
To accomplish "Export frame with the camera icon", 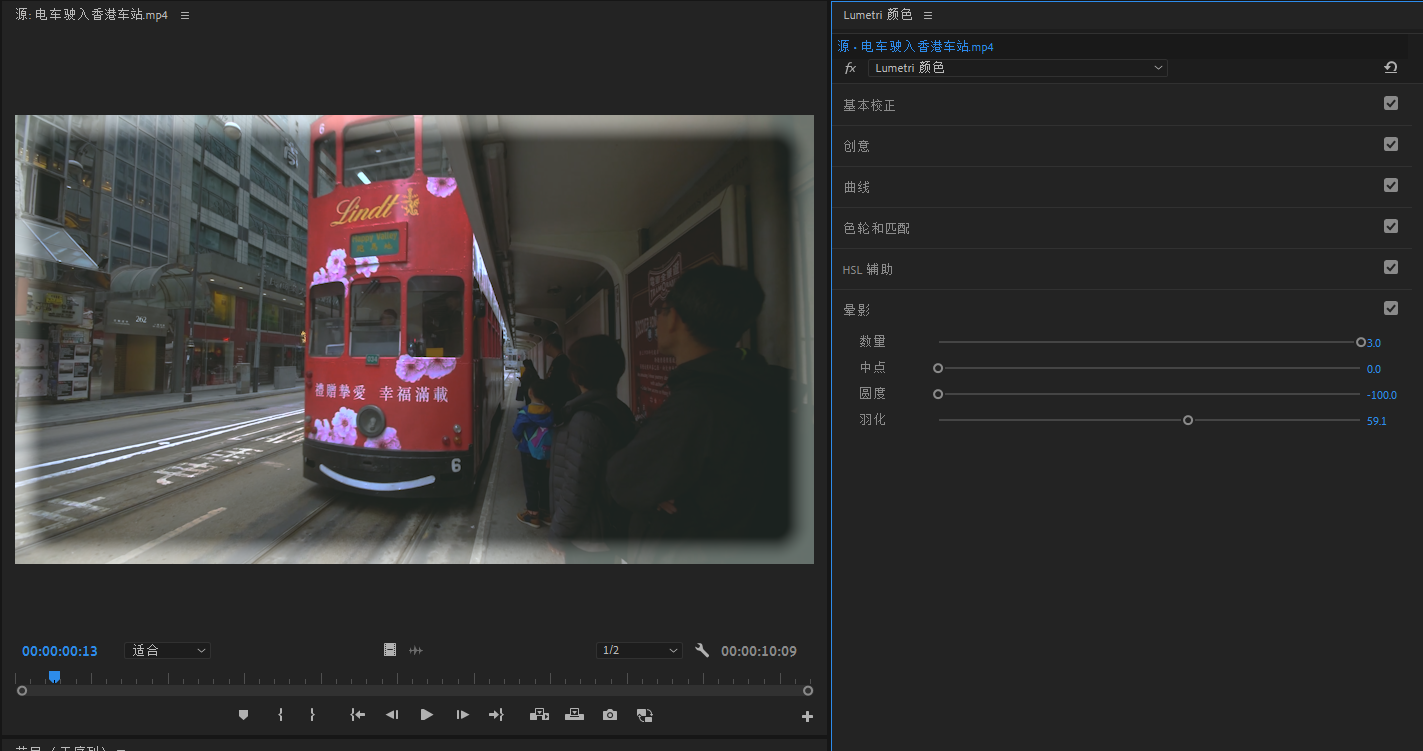I will point(610,715).
